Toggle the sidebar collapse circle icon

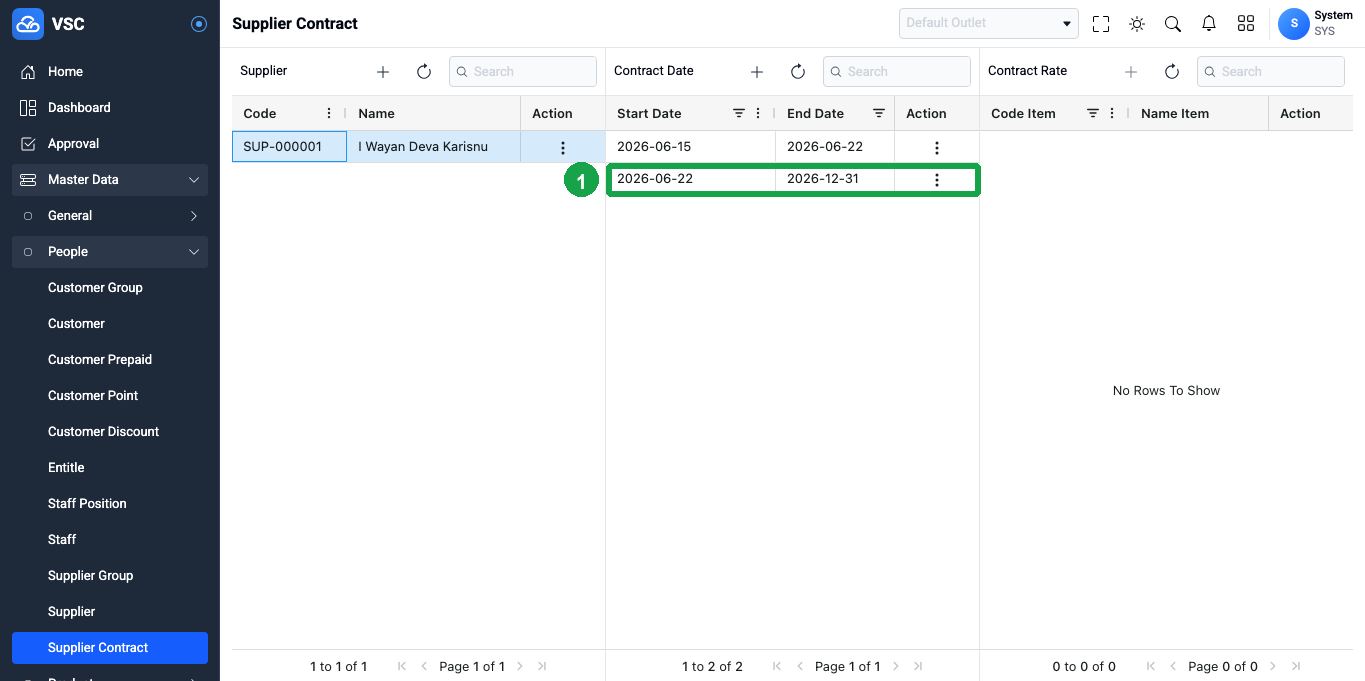199,24
